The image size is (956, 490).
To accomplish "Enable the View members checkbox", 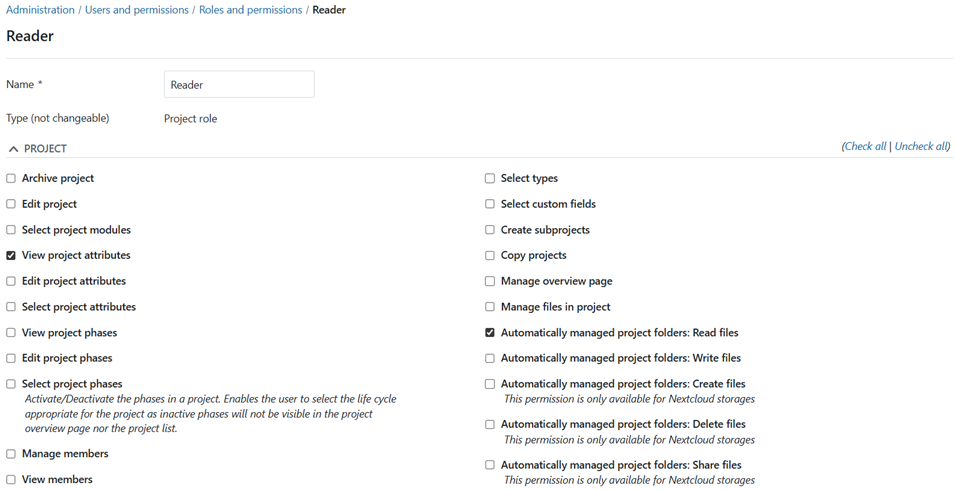I will [11, 480].
